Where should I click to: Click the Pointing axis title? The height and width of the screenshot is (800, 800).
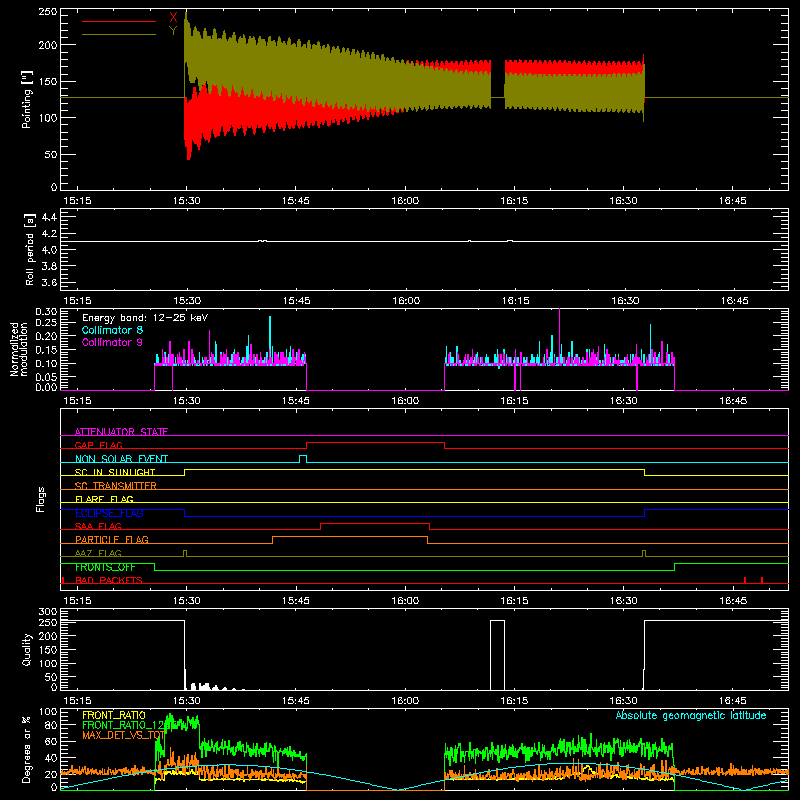27,99
